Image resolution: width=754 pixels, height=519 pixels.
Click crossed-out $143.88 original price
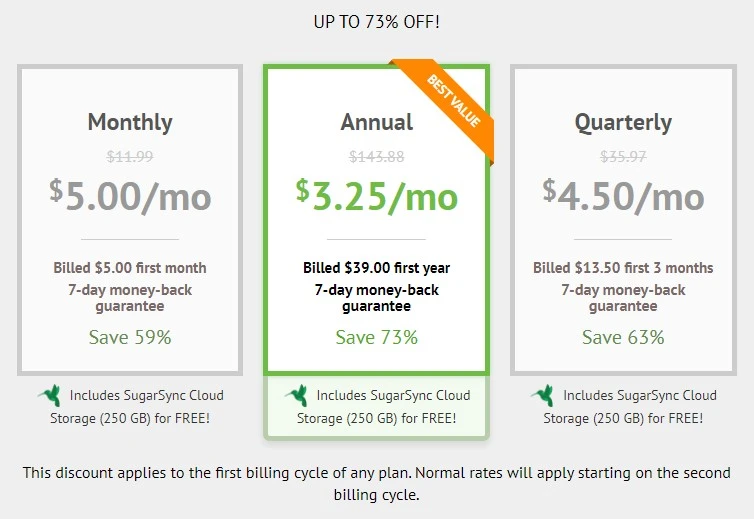[x=376, y=156]
